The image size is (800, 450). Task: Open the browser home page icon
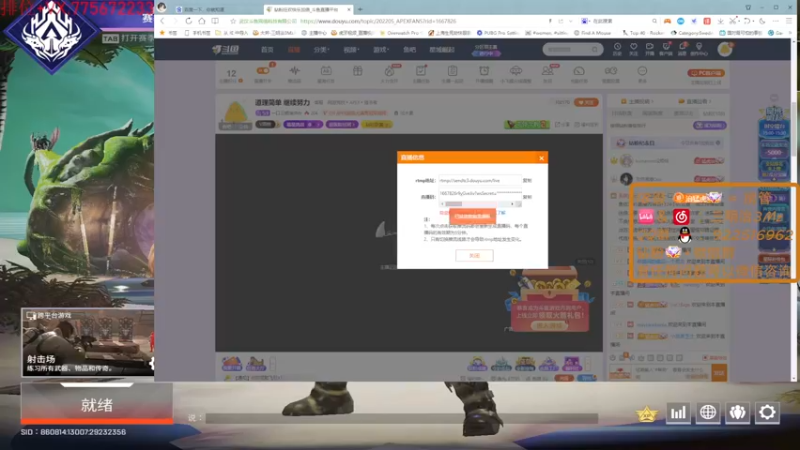click(x=202, y=21)
